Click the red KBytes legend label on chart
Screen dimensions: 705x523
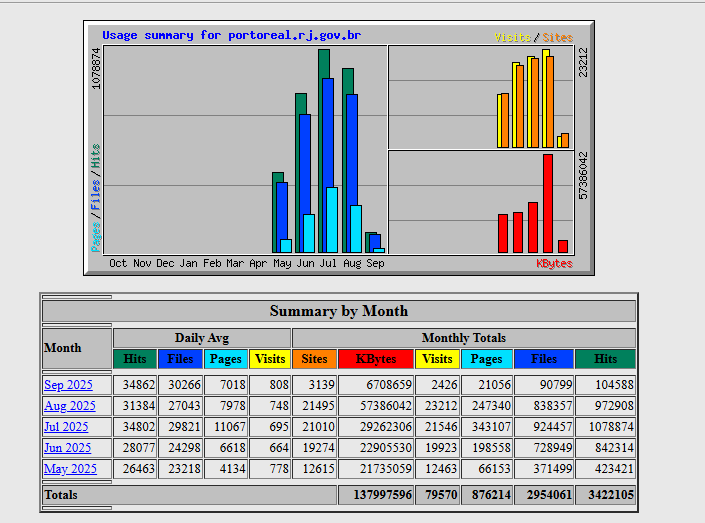554,264
